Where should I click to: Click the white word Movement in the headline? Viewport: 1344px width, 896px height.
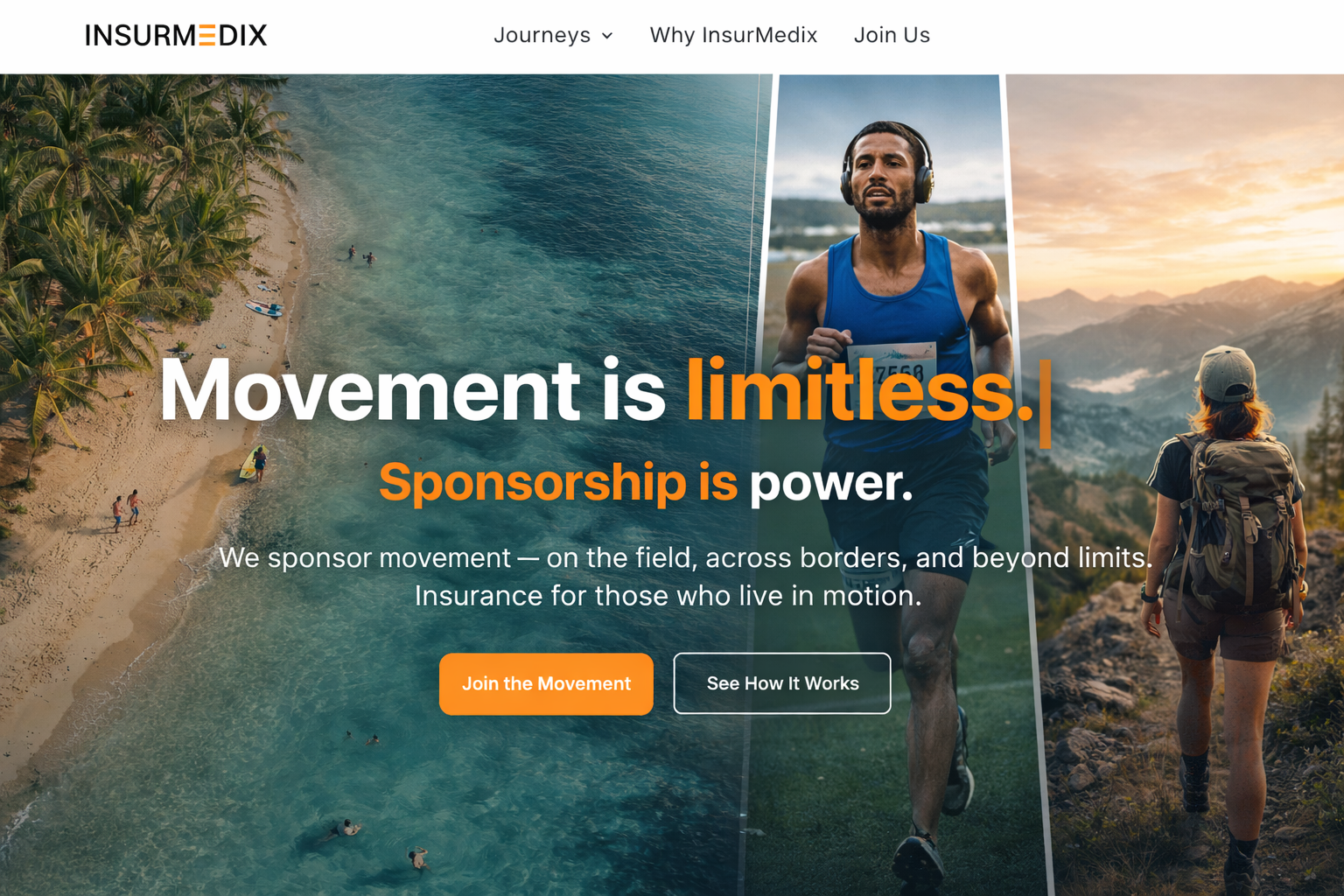[369, 390]
